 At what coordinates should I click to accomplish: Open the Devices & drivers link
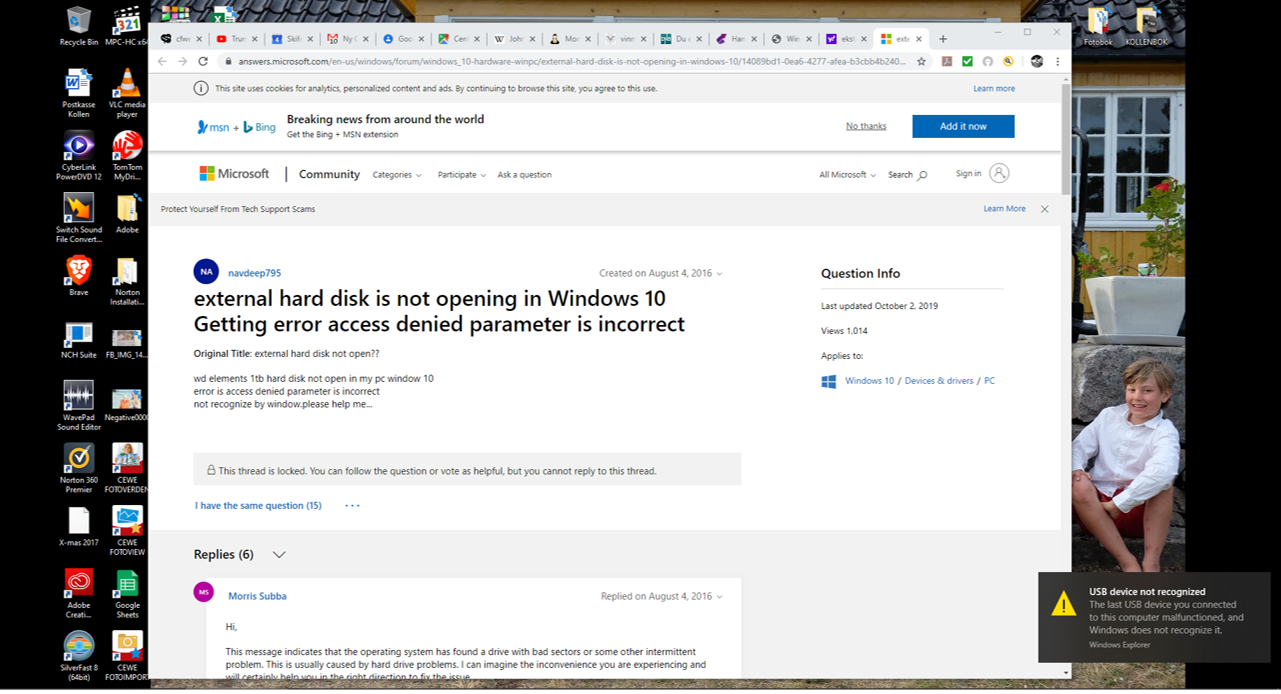(x=939, y=381)
